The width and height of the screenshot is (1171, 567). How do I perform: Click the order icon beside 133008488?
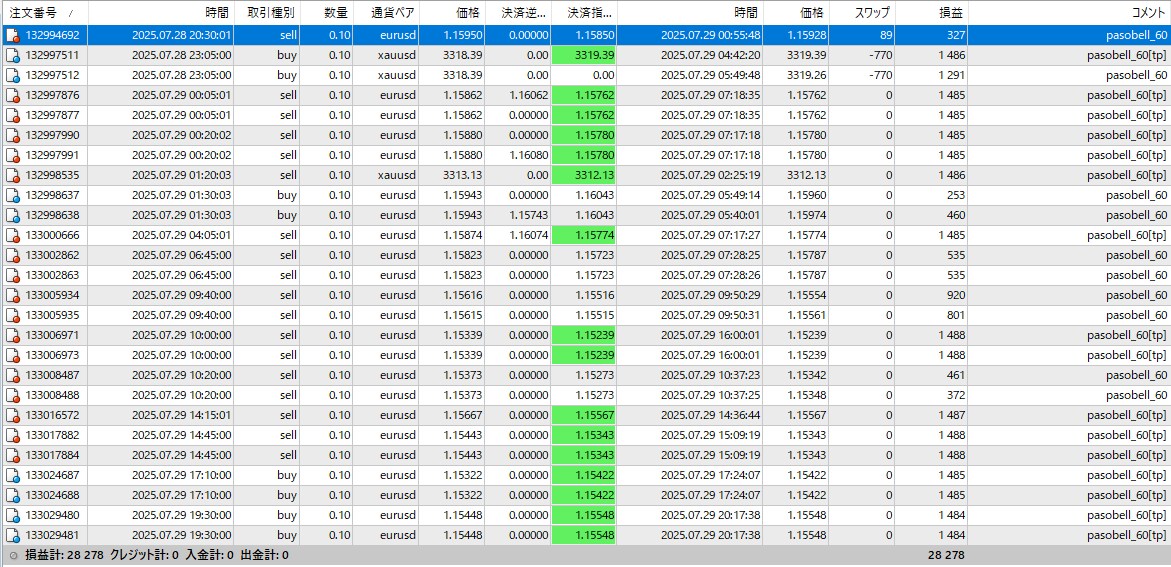(12, 395)
